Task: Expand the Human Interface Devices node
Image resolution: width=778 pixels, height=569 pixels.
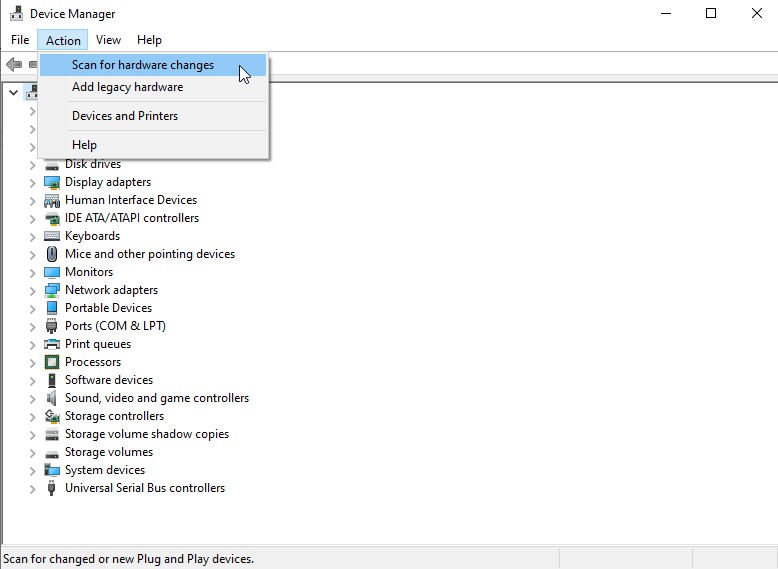Action: [x=32, y=201]
